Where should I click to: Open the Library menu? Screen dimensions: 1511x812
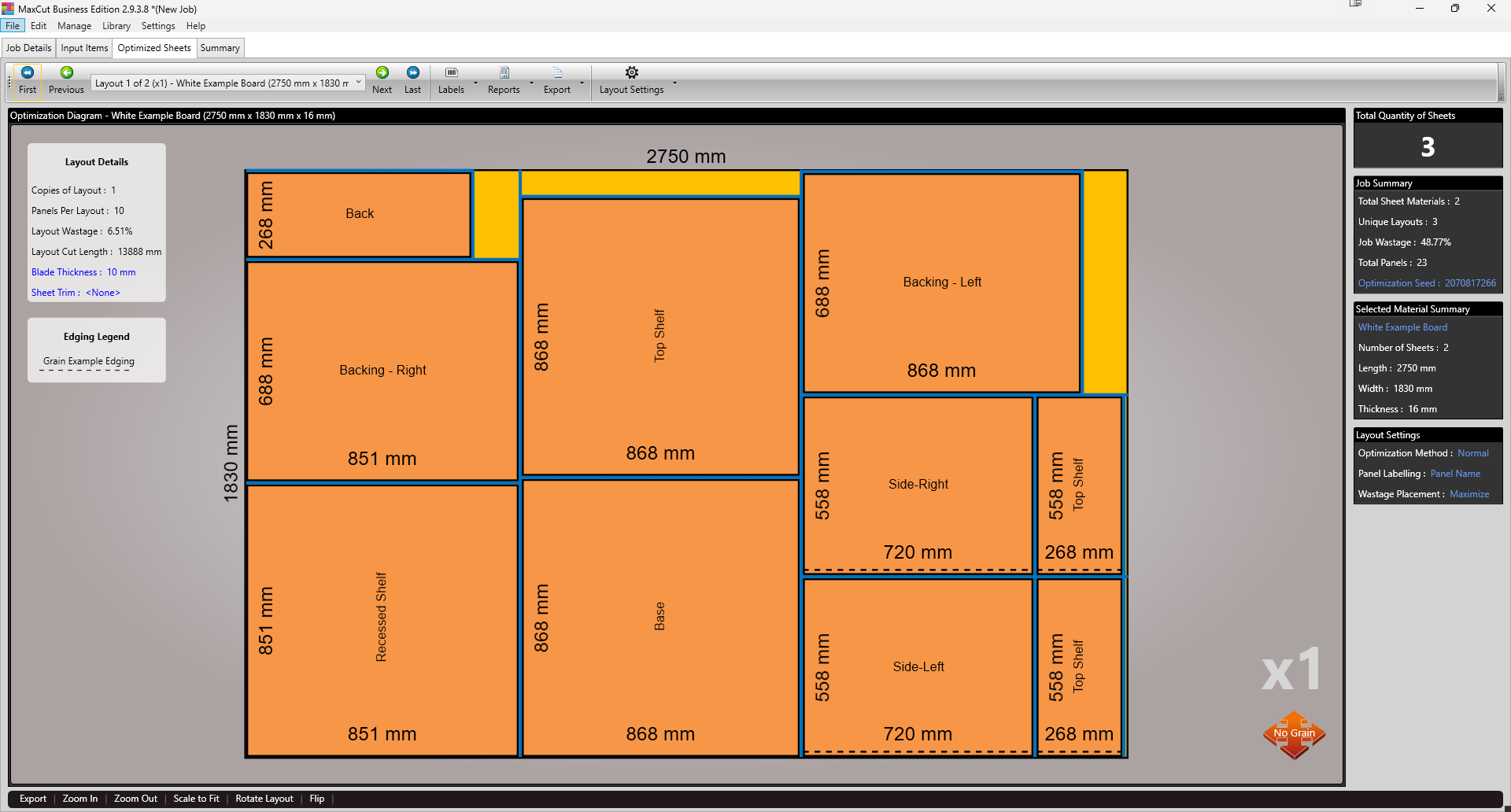point(116,26)
